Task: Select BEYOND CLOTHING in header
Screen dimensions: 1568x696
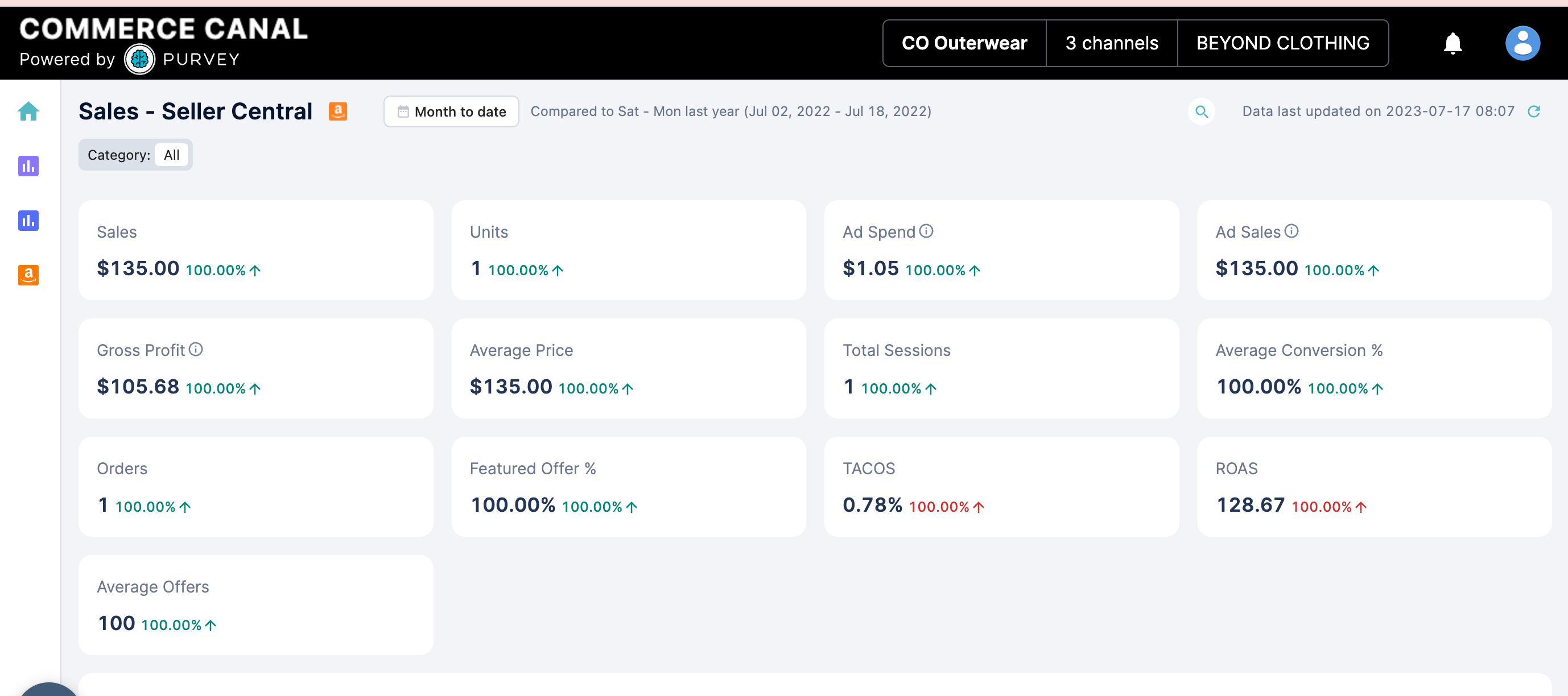Action: pyautogui.click(x=1282, y=43)
